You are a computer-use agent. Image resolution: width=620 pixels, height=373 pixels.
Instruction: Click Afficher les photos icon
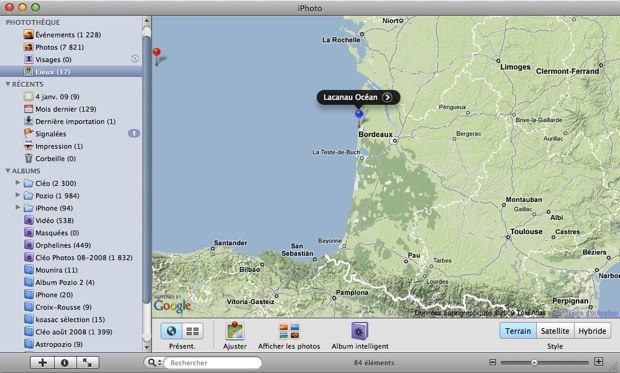[289, 331]
